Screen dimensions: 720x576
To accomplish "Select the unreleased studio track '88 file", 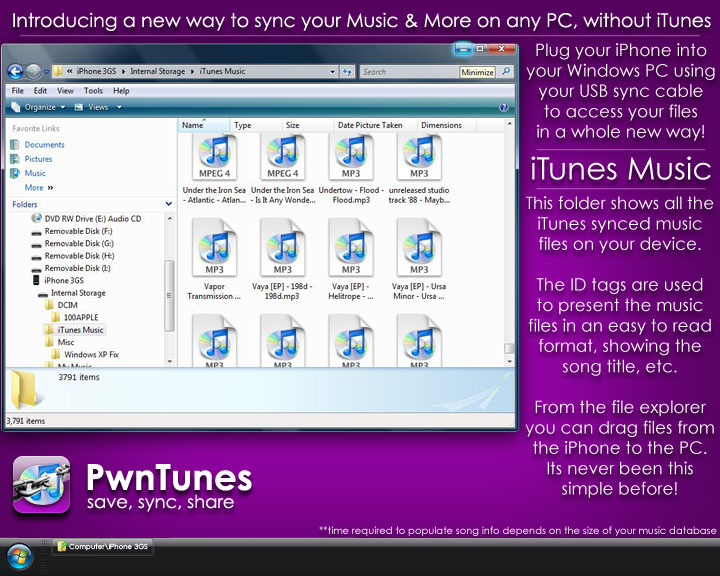I will click(419, 158).
